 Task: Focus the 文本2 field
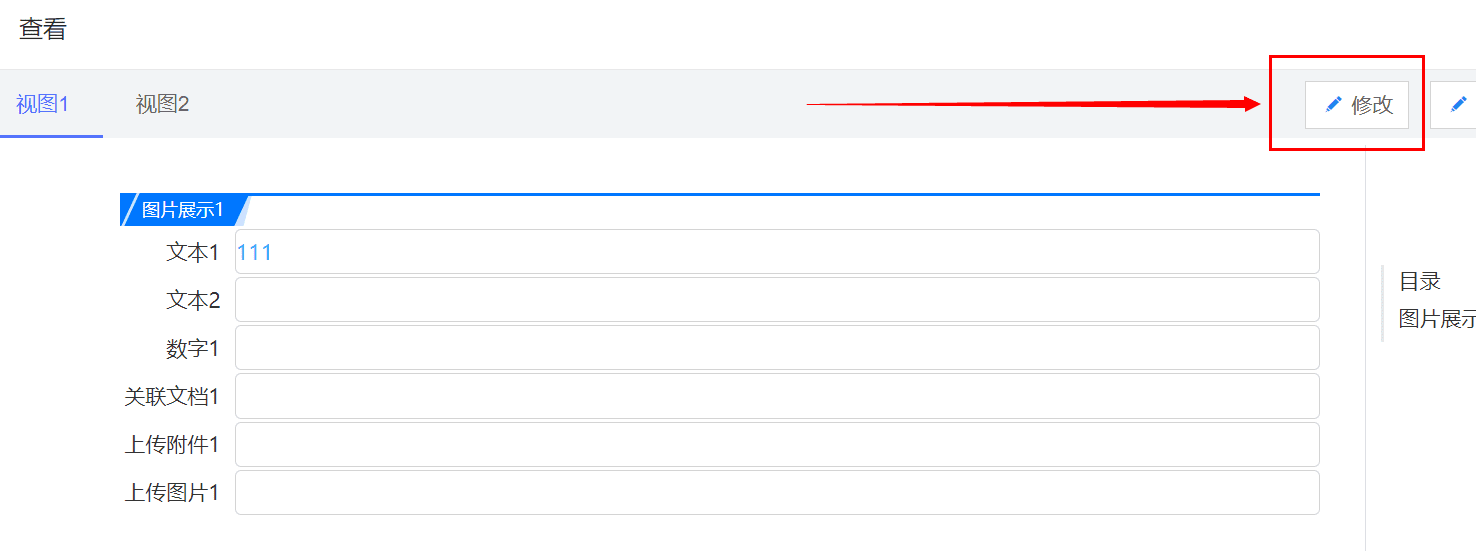pyautogui.click(x=777, y=300)
